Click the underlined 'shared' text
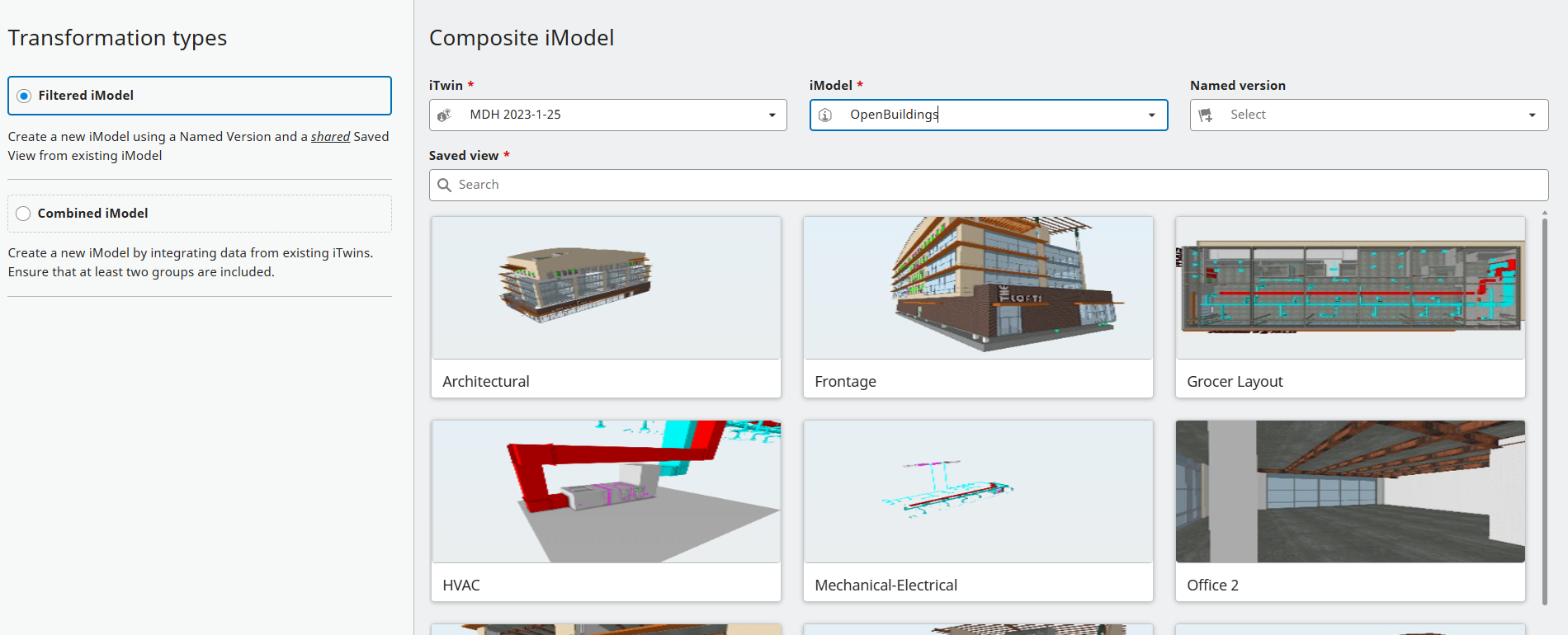Screen dimensions: 1568x635 tap(330, 137)
